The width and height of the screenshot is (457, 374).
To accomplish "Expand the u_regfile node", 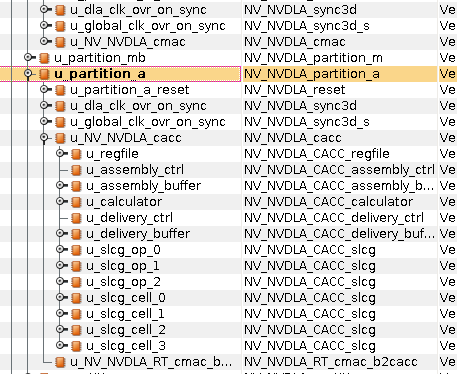I will pyautogui.click(x=60, y=153).
